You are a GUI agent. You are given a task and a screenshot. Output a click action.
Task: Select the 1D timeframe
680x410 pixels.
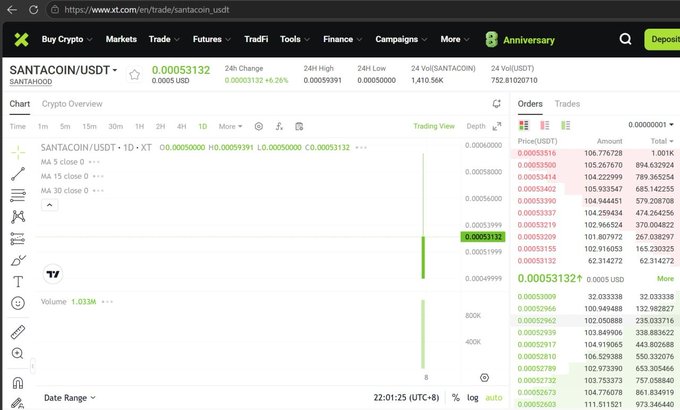203,127
